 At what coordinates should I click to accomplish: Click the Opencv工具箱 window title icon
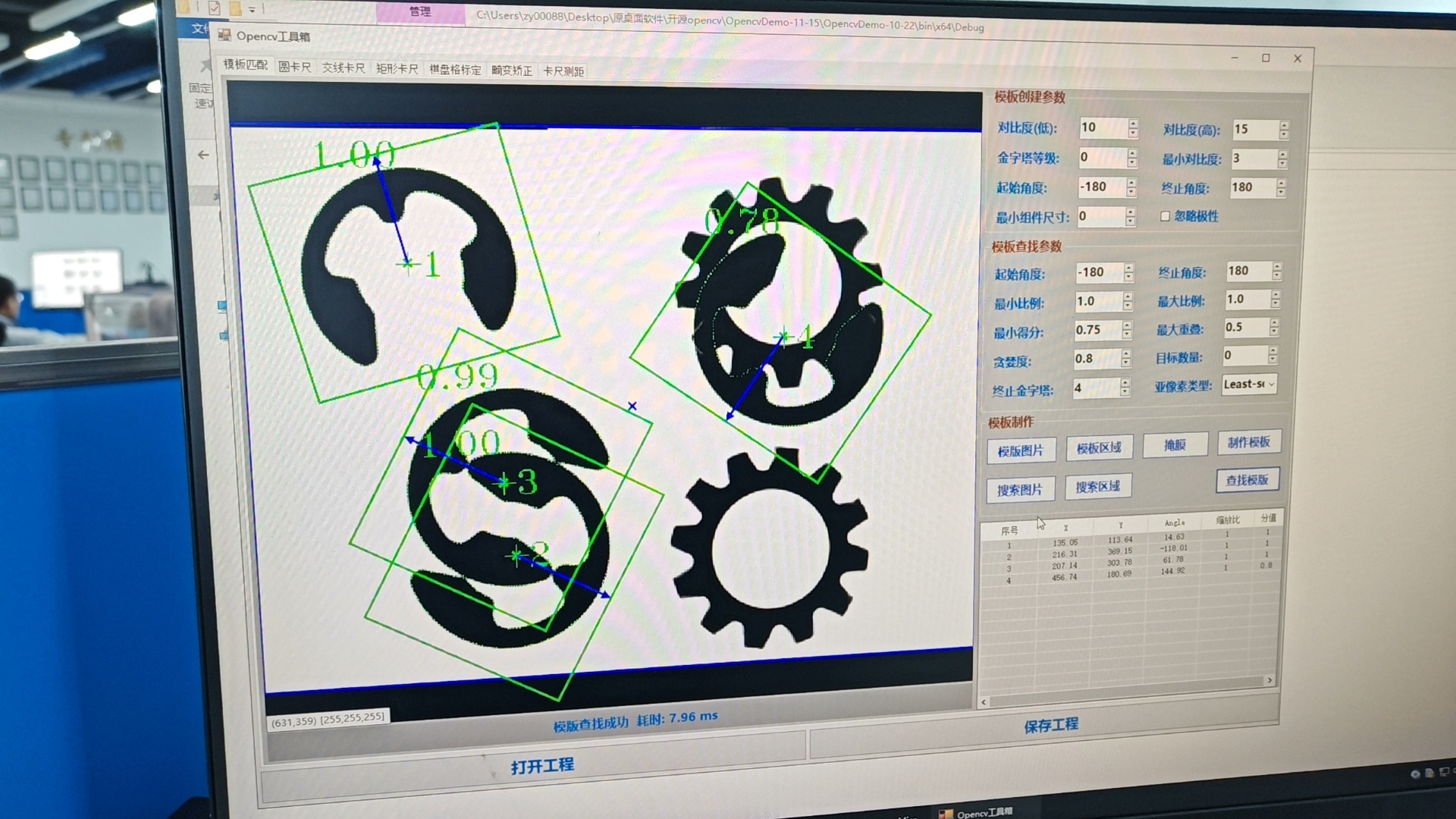pyautogui.click(x=224, y=35)
